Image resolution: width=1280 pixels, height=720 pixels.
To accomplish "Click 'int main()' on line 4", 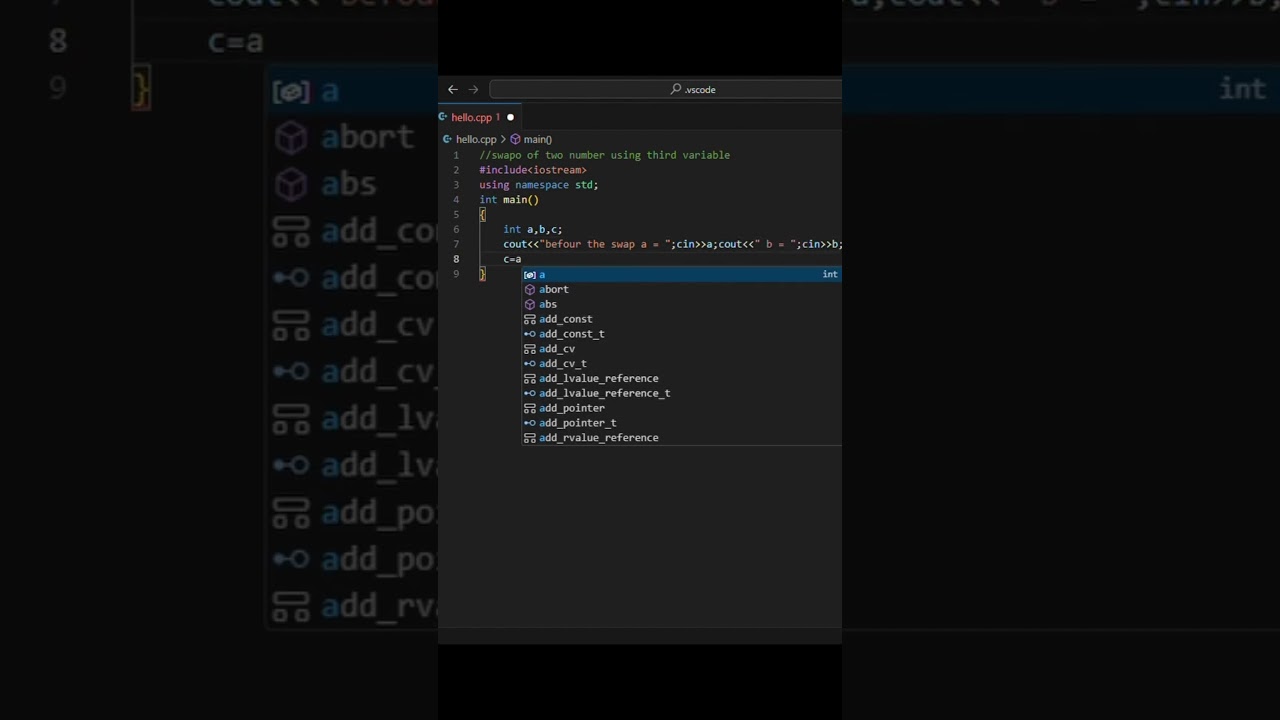I will coord(509,200).
